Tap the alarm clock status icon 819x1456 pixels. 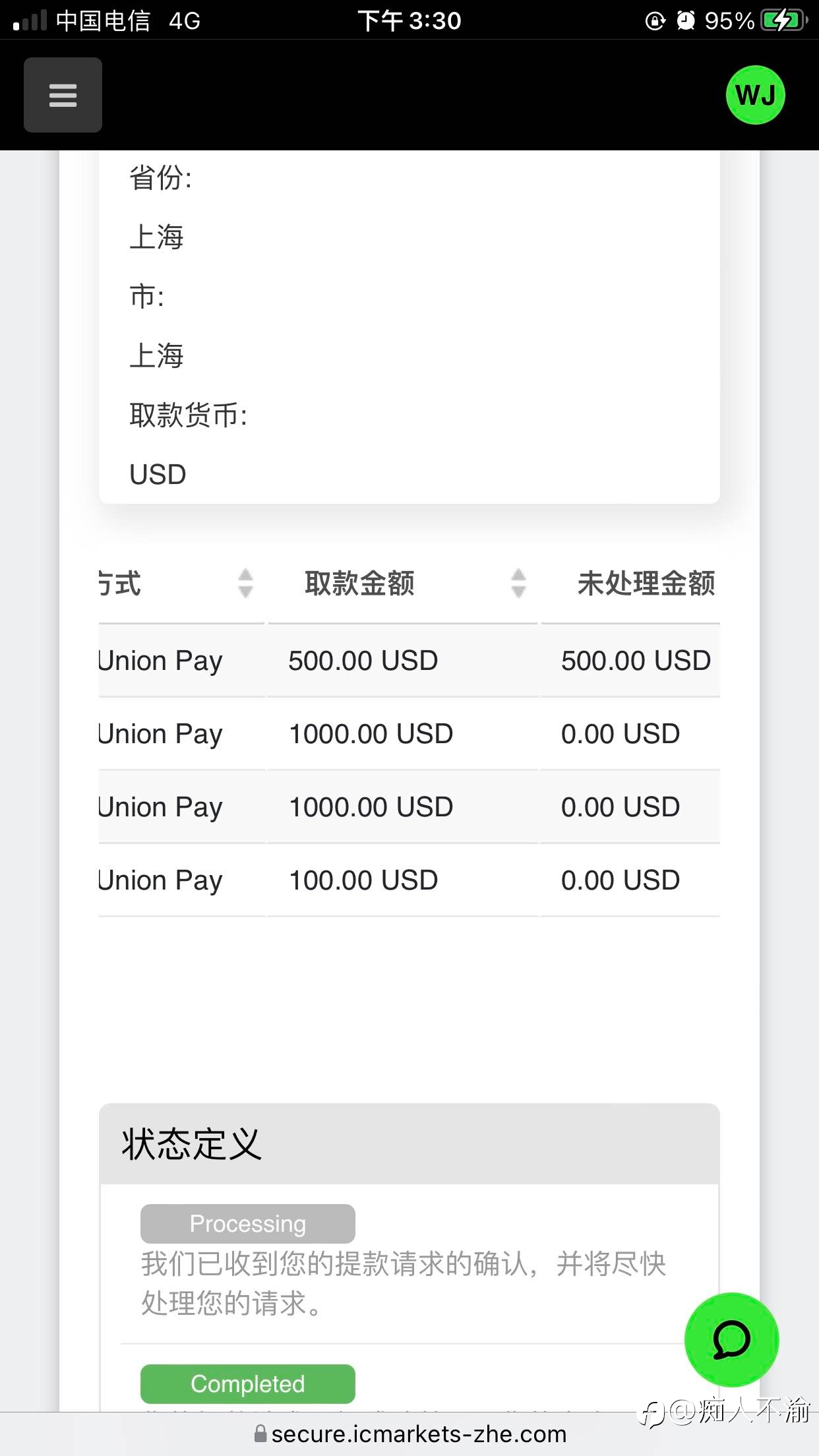tap(686, 20)
